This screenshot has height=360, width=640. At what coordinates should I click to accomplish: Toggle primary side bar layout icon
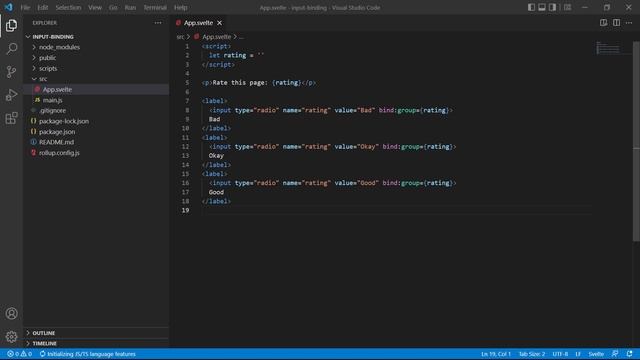pos(531,7)
